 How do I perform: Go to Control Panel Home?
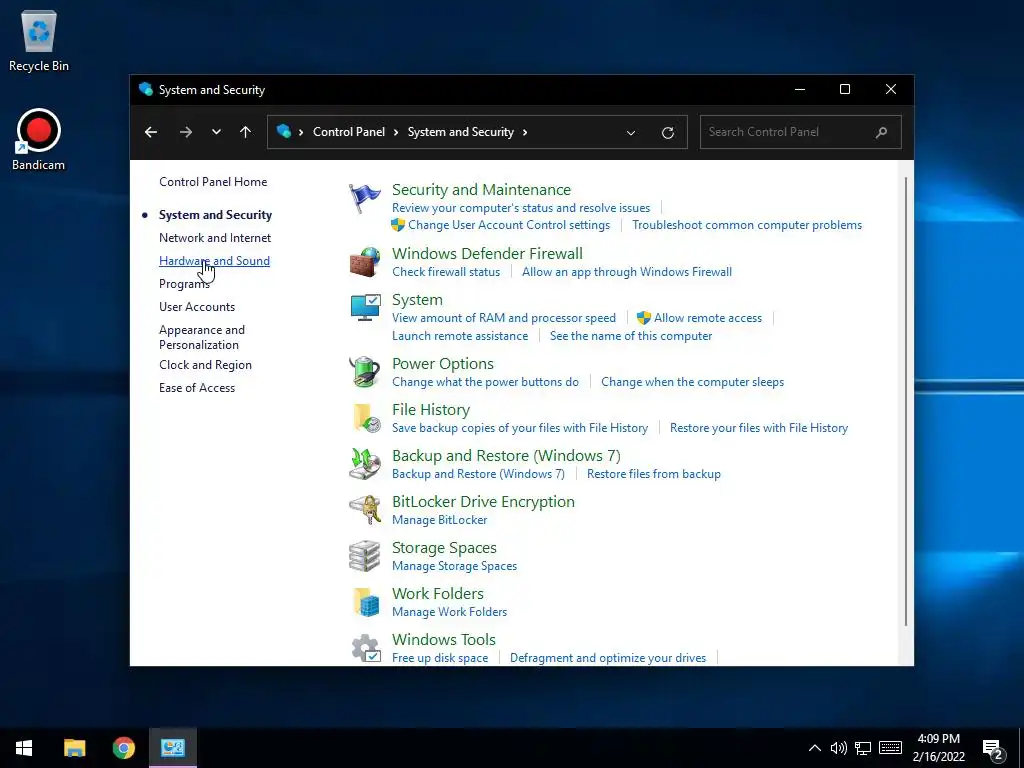(x=213, y=182)
